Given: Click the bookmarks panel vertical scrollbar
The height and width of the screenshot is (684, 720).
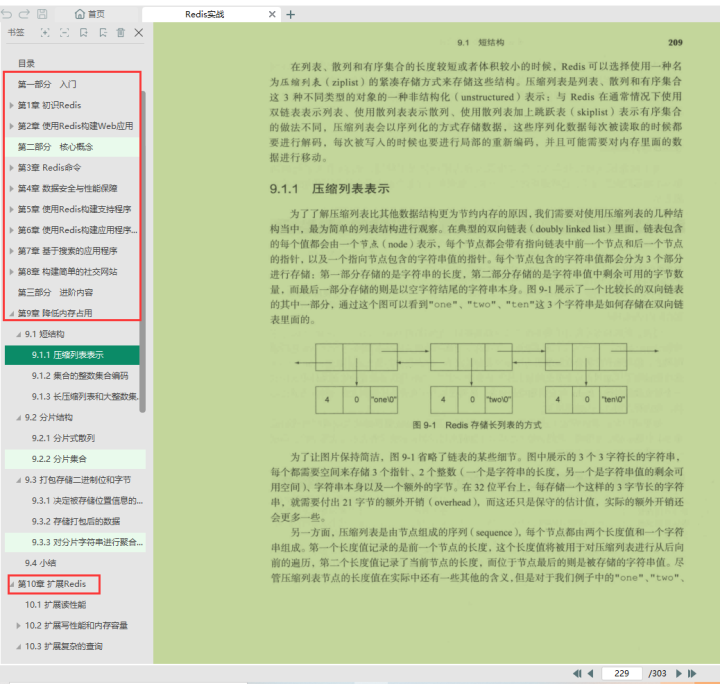Looking at the screenshot, I should tap(142, 251).
